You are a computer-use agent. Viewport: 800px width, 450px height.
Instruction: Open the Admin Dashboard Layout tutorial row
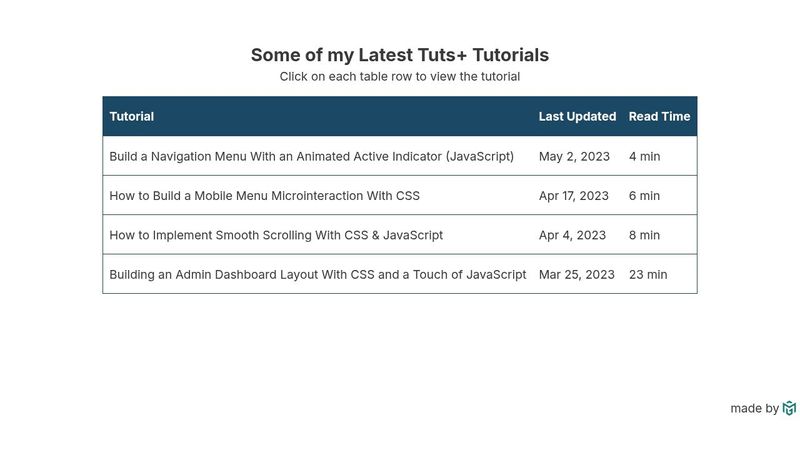coord(399,274)
